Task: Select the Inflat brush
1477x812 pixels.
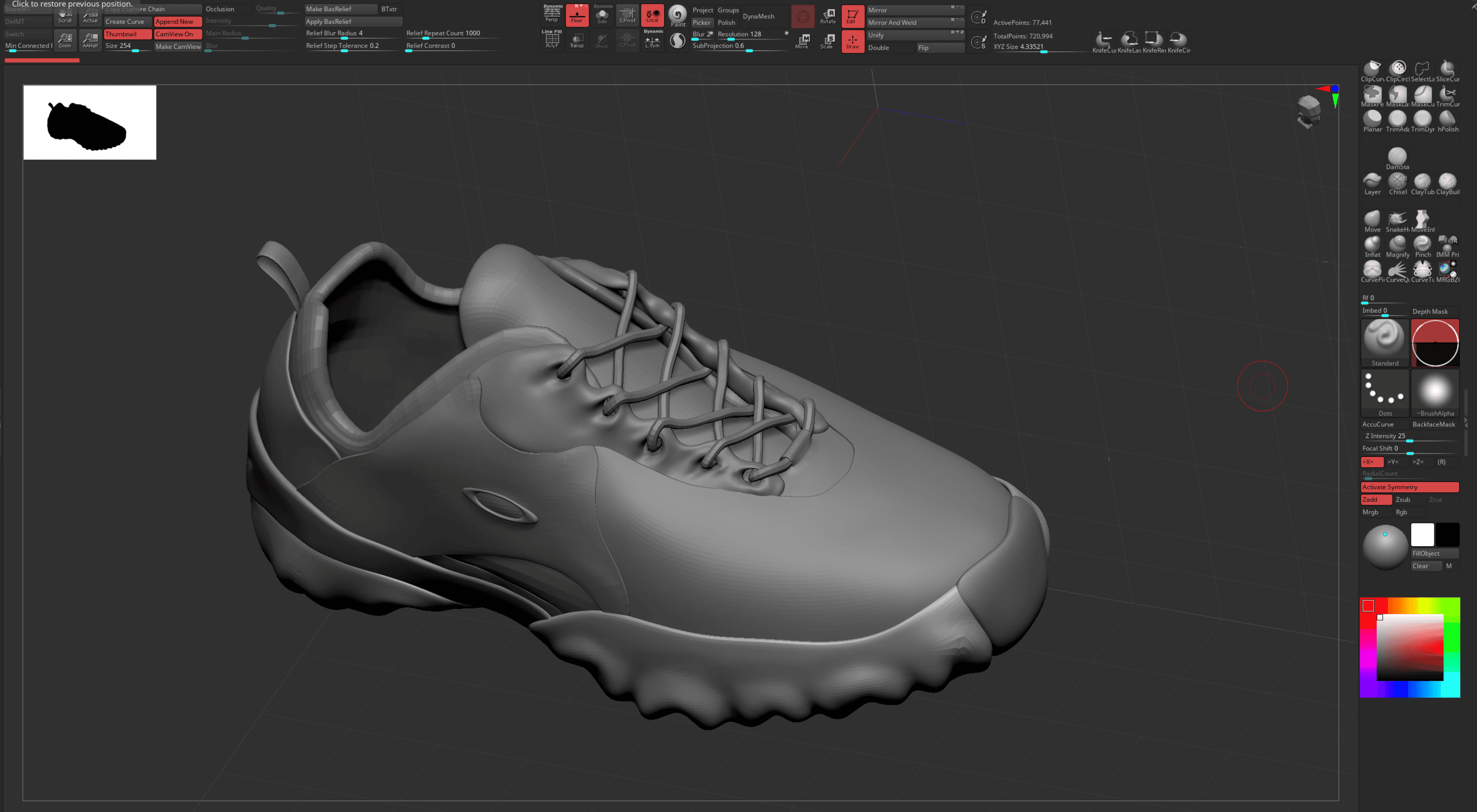Action: pos(1372,247)
